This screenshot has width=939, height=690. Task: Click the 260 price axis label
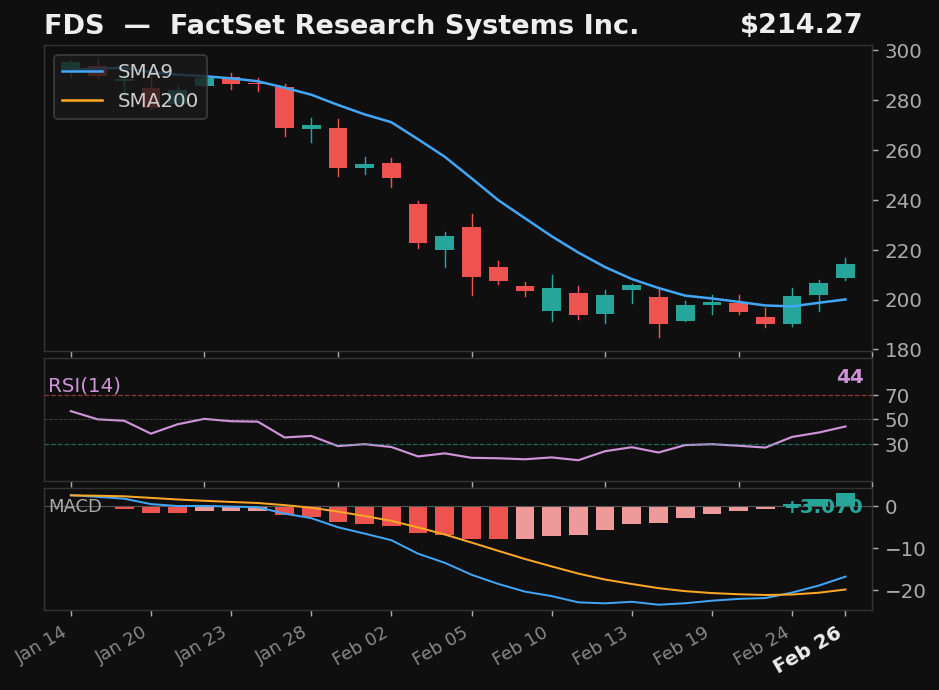903,151
